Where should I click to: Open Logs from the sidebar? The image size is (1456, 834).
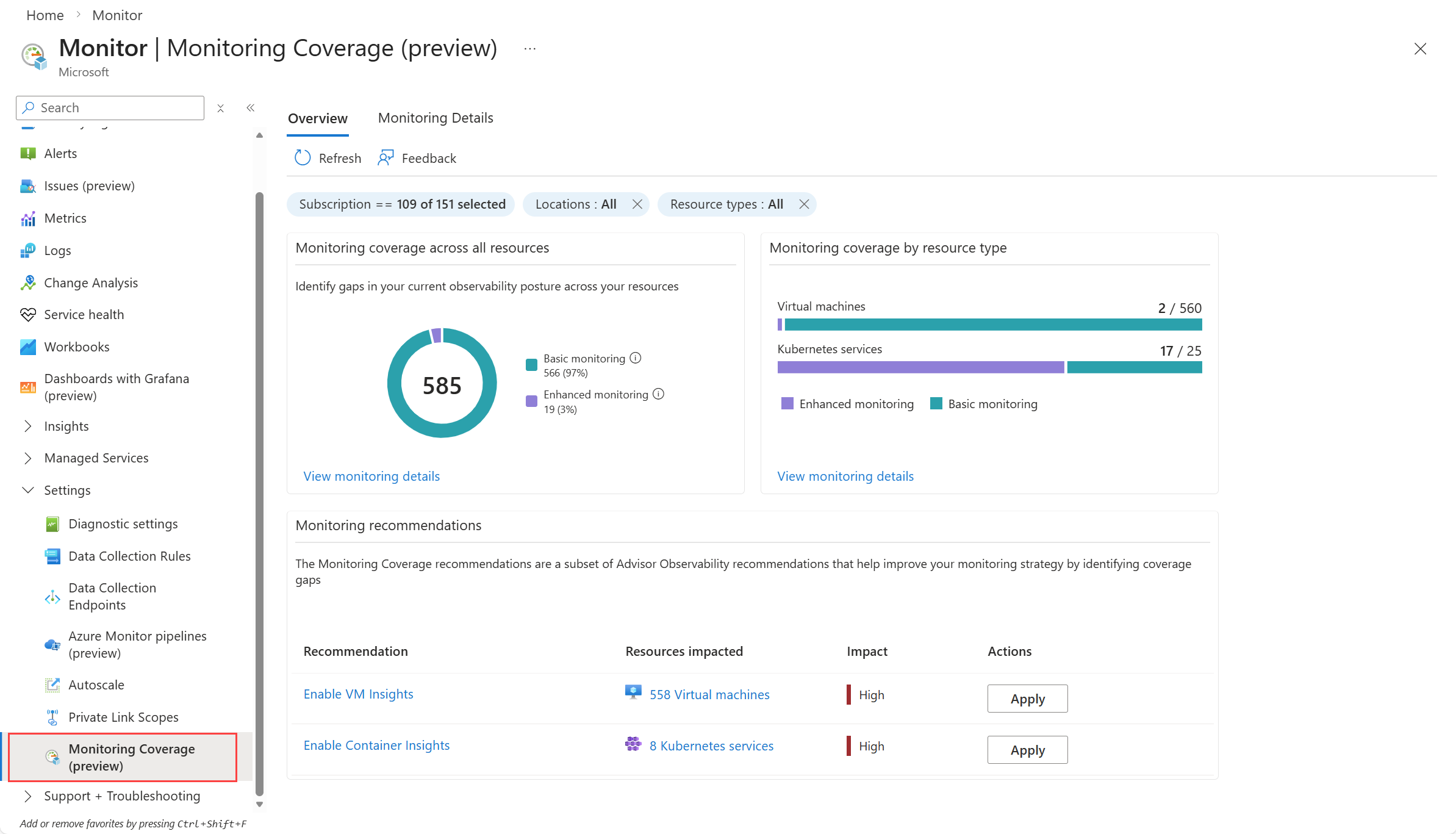click(x=57, y=250)
